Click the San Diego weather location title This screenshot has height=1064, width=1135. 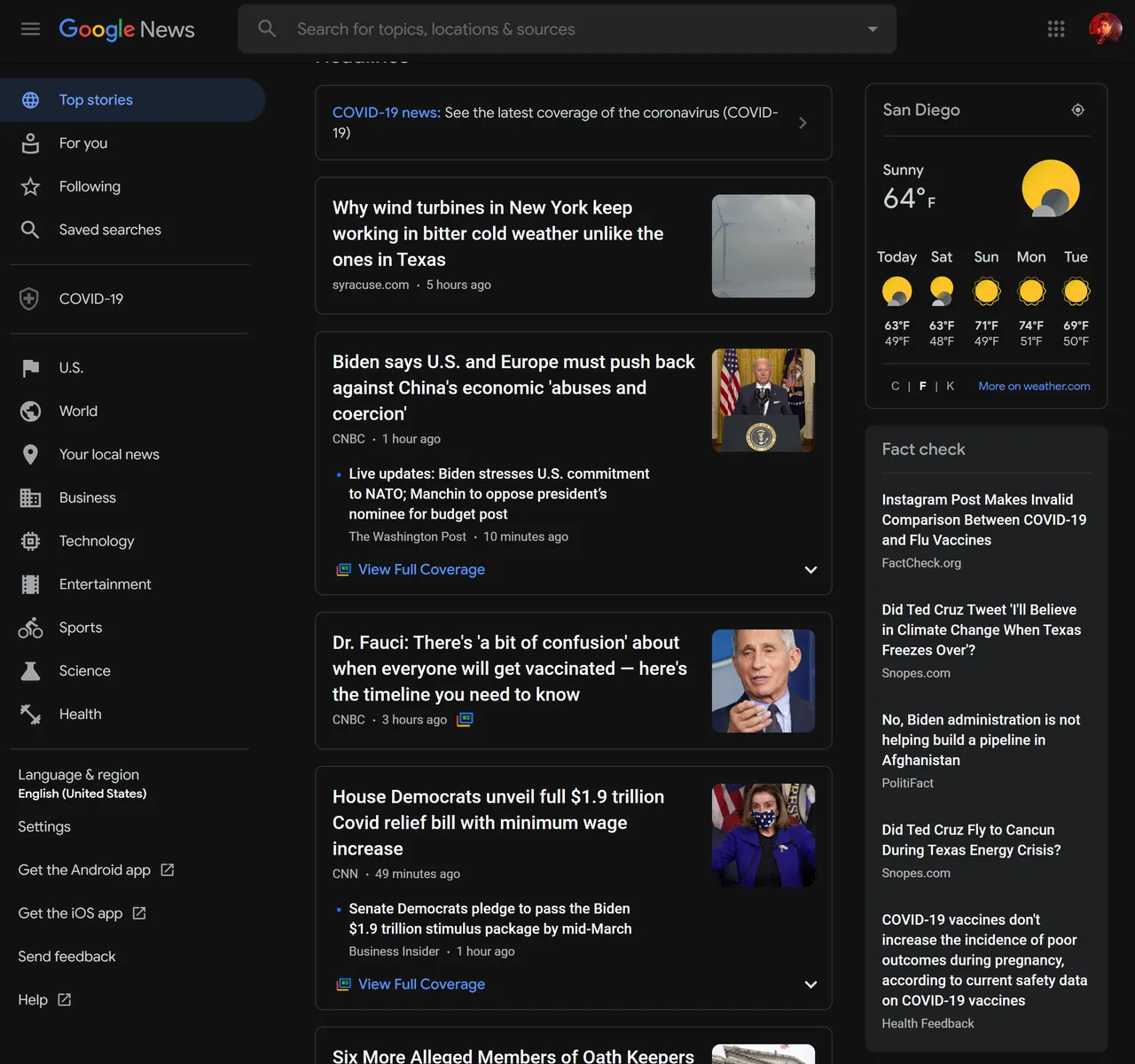click(x=921, y=110)
